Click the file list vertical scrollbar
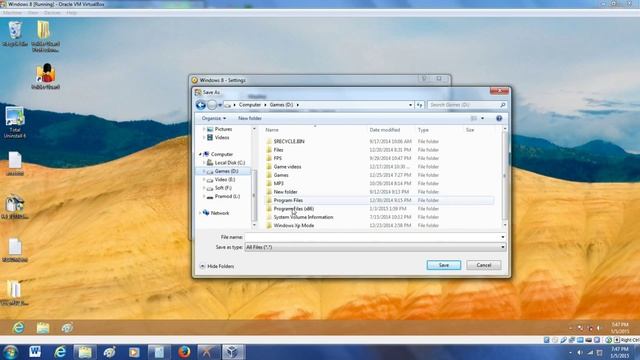This screenshot has width=640, height=360. (505, 177)
